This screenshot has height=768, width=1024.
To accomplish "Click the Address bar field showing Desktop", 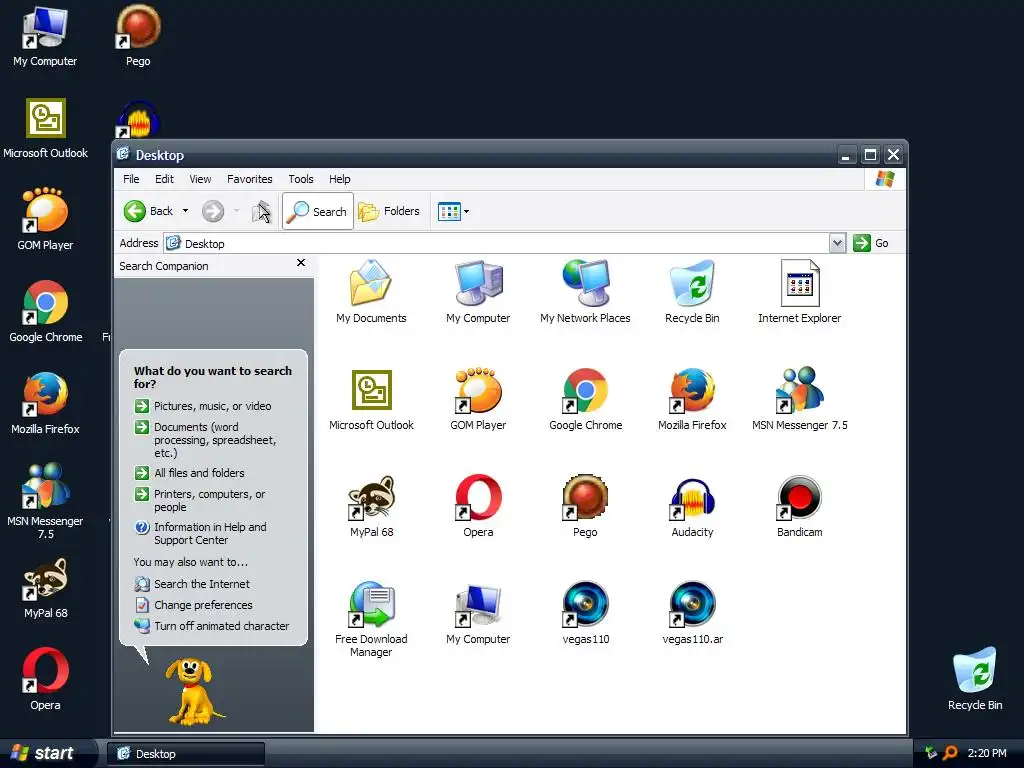I will click(496, 243).
